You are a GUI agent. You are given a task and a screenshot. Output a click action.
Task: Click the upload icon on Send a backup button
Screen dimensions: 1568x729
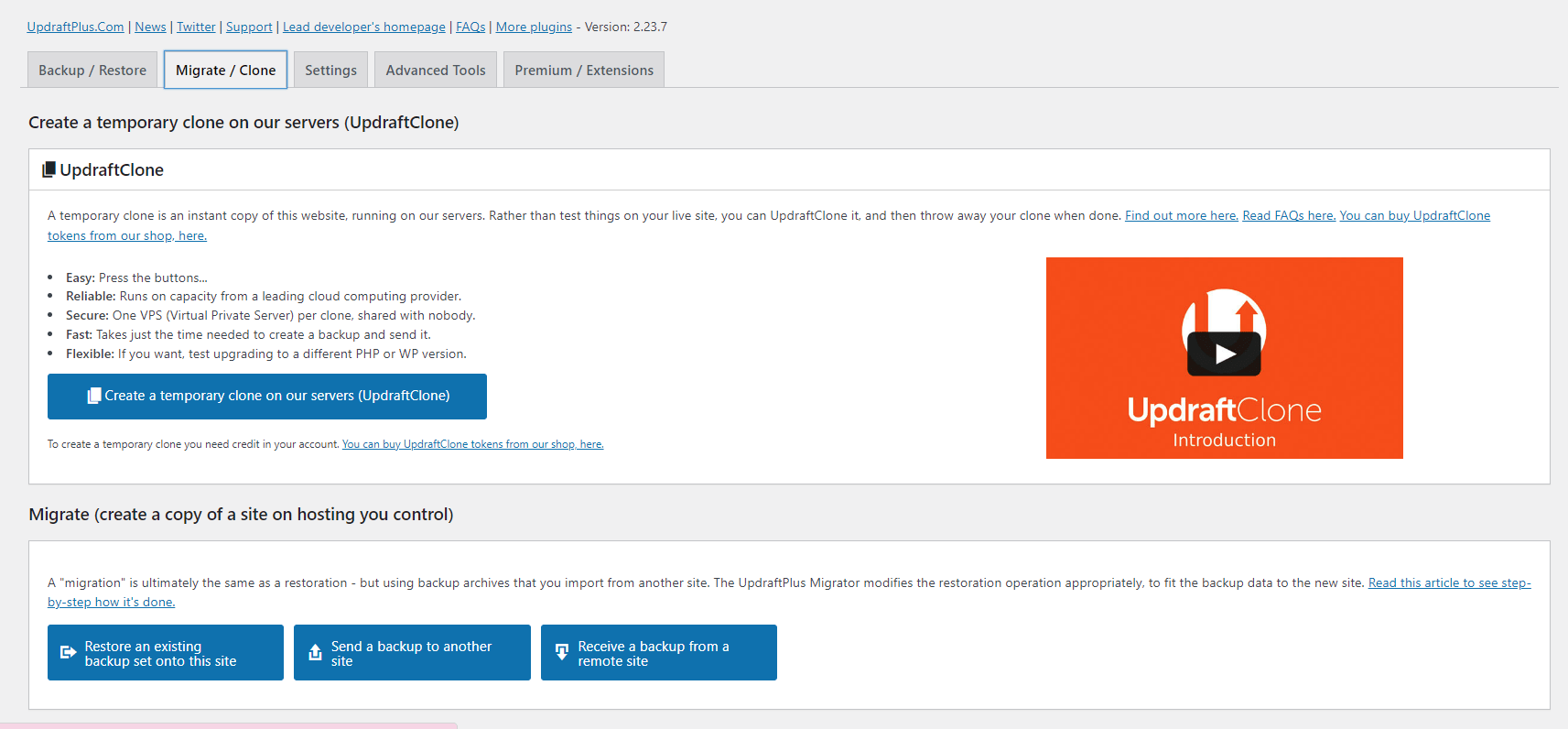click(315, 652)
